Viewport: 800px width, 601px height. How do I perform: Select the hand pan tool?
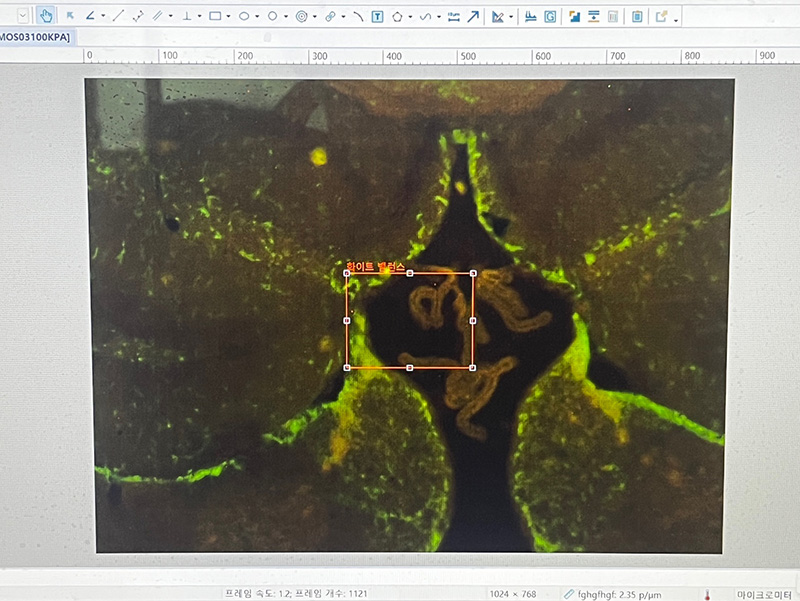(46, 16)
